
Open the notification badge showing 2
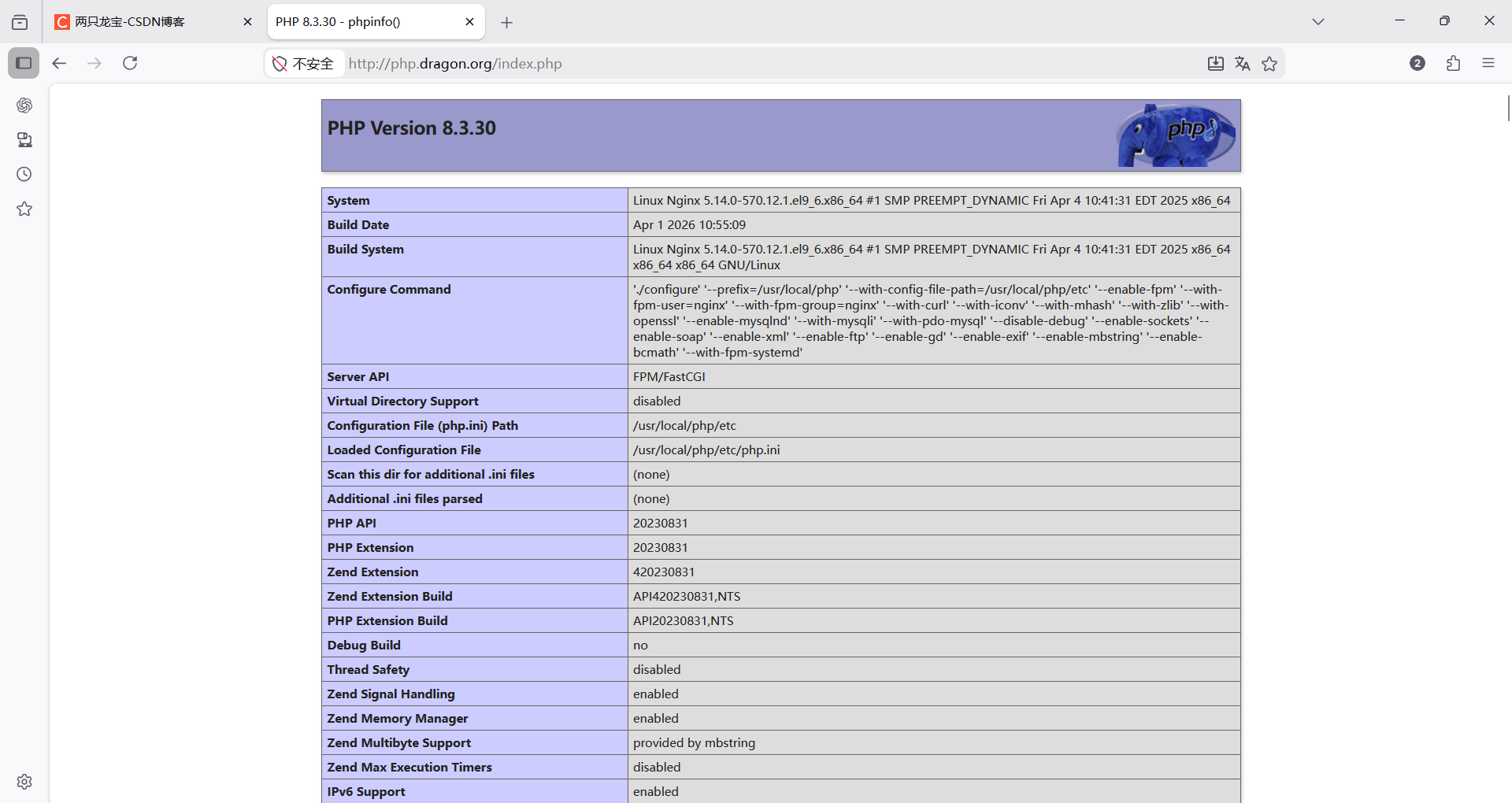(x=1417, y=63)
